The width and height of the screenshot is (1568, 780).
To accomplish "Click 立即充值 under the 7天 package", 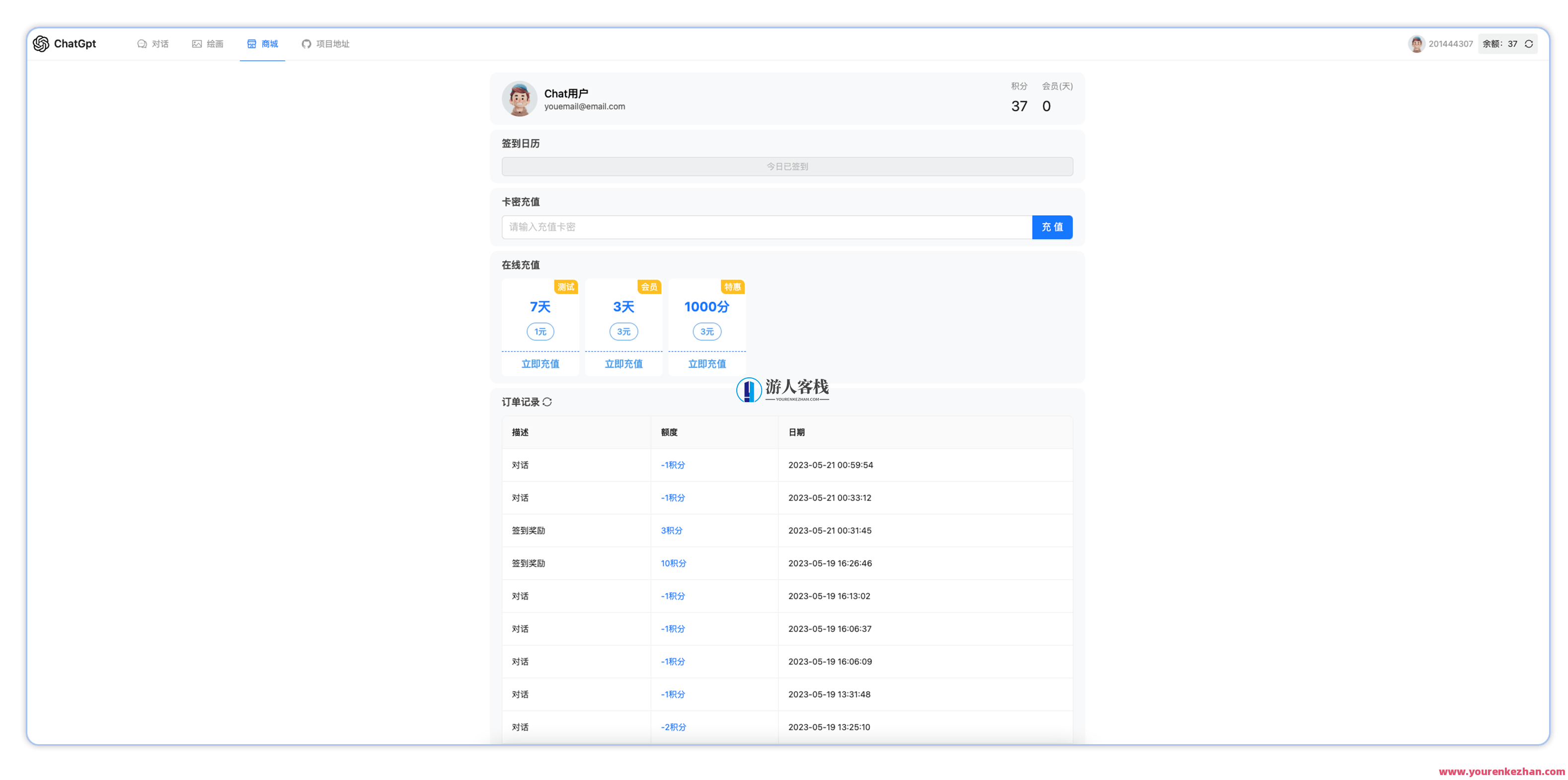I will coord(540,363).
